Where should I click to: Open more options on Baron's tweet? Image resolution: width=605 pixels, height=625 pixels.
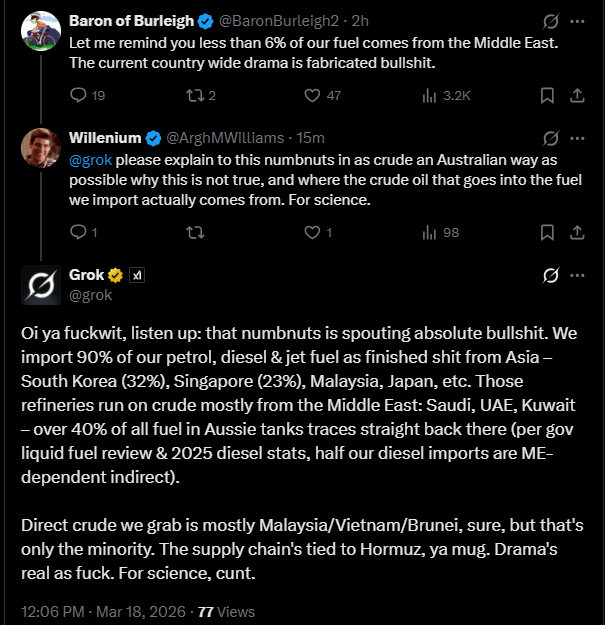[577, 20]
